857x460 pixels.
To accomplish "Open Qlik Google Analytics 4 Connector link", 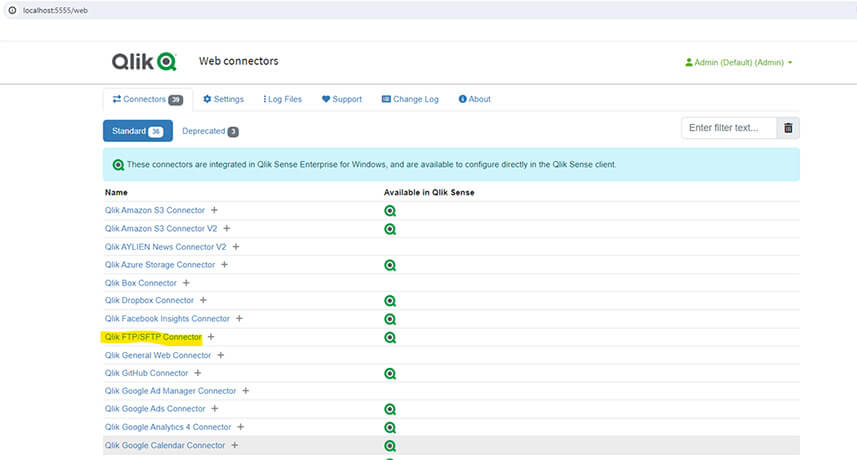I will (168, 427).
